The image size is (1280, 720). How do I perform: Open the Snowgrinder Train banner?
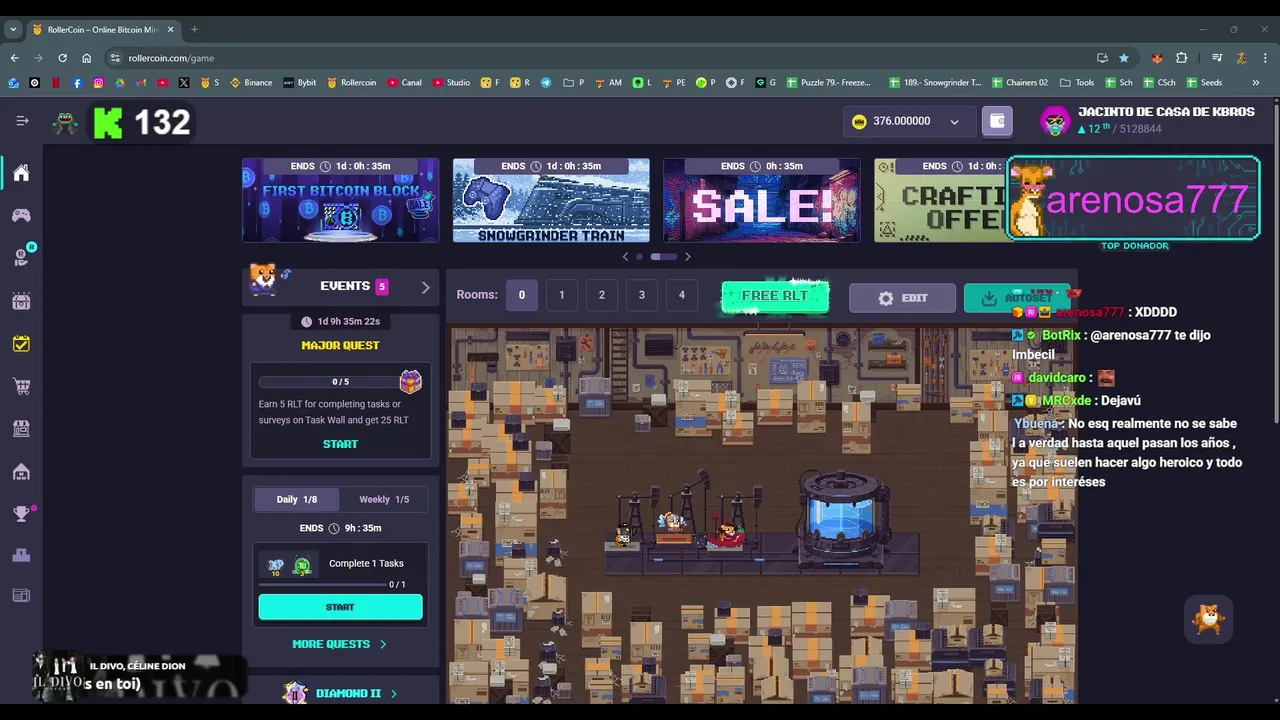(x=551, y=200)
